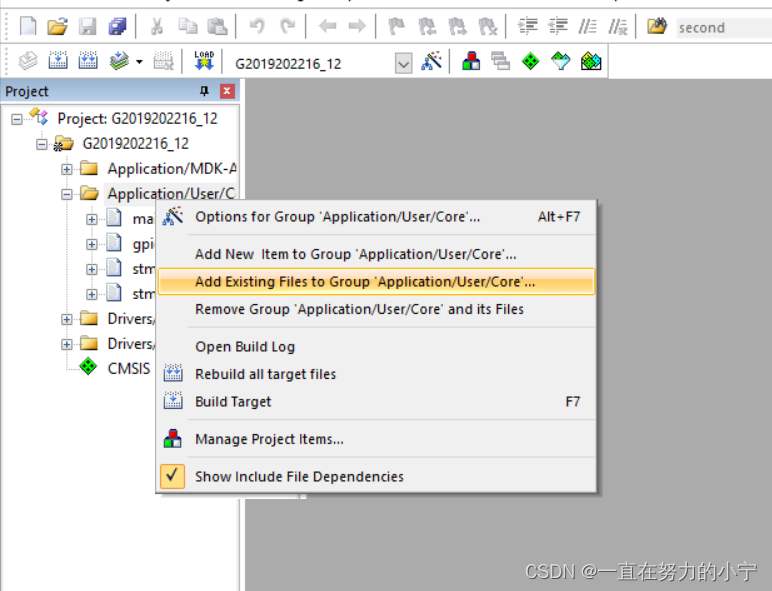Collapse Project: G2019202216_12 root node
This screenshot has width=772, height=591.
click(x=17, y=119)
